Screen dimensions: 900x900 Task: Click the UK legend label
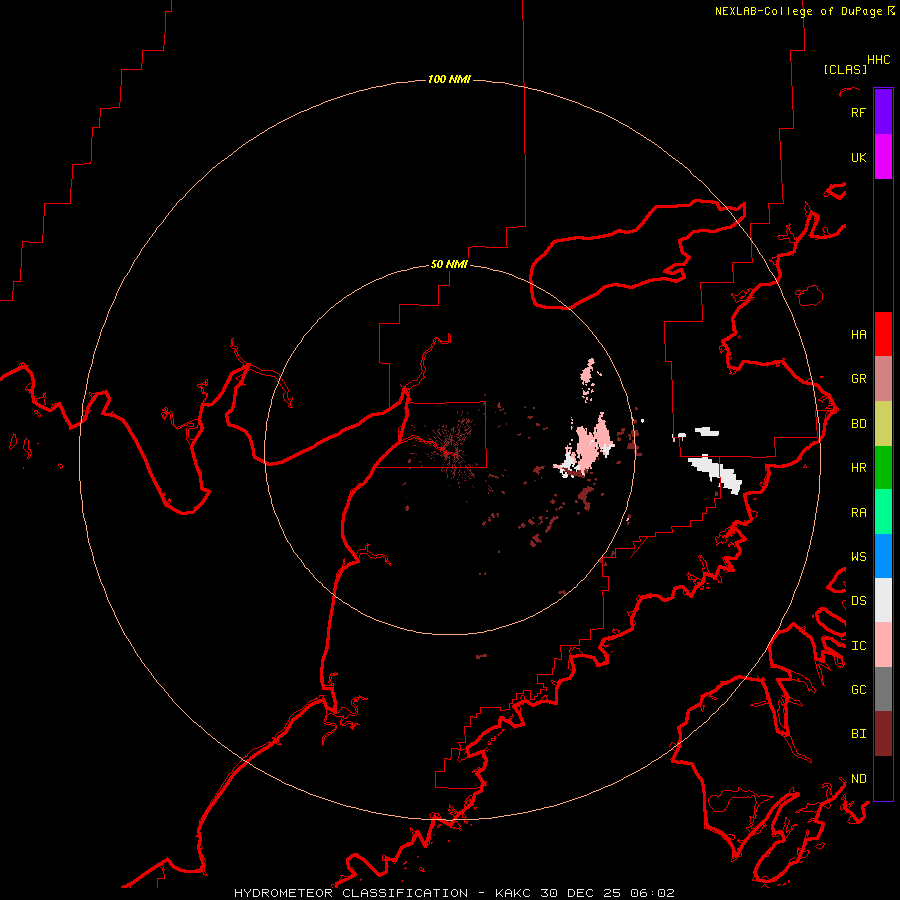(858, 157)
